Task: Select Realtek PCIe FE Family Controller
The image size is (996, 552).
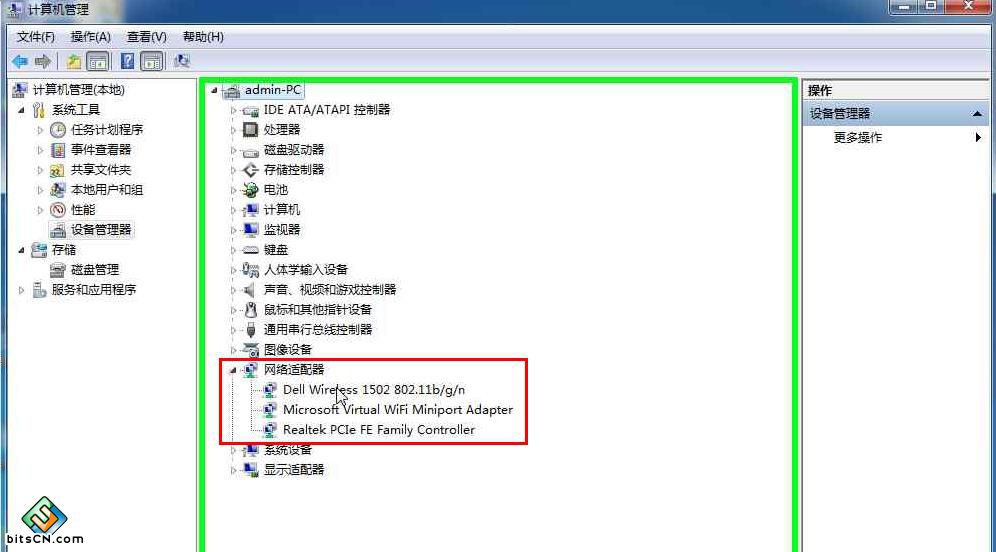Action: click(x=379, y=429)
